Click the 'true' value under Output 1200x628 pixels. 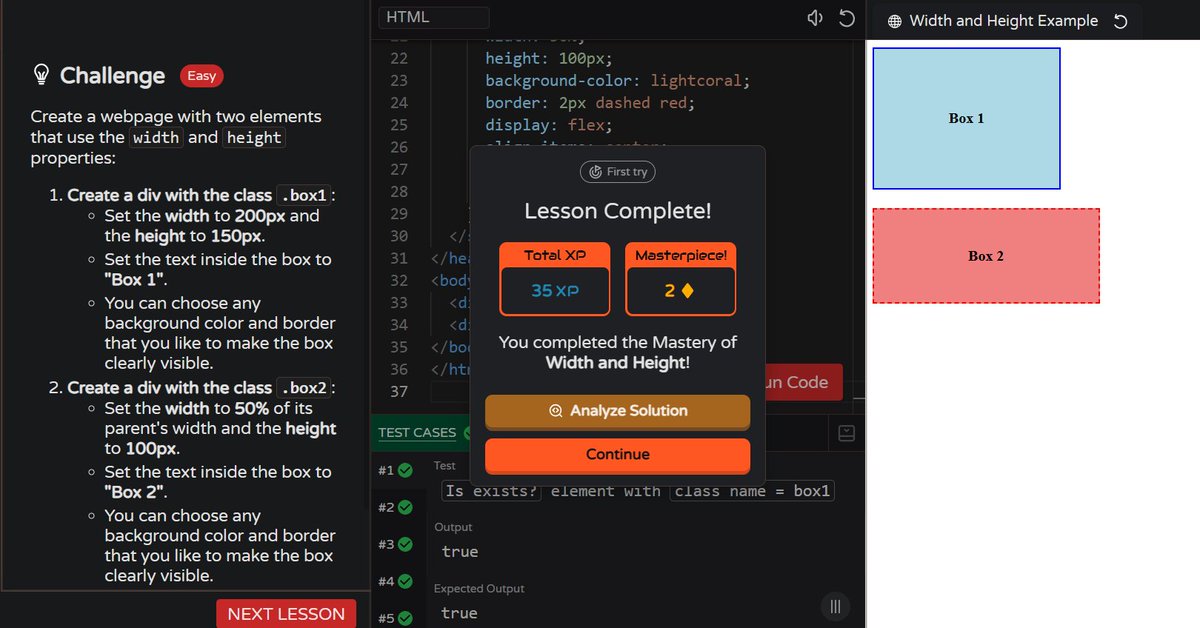click(460, 552)
